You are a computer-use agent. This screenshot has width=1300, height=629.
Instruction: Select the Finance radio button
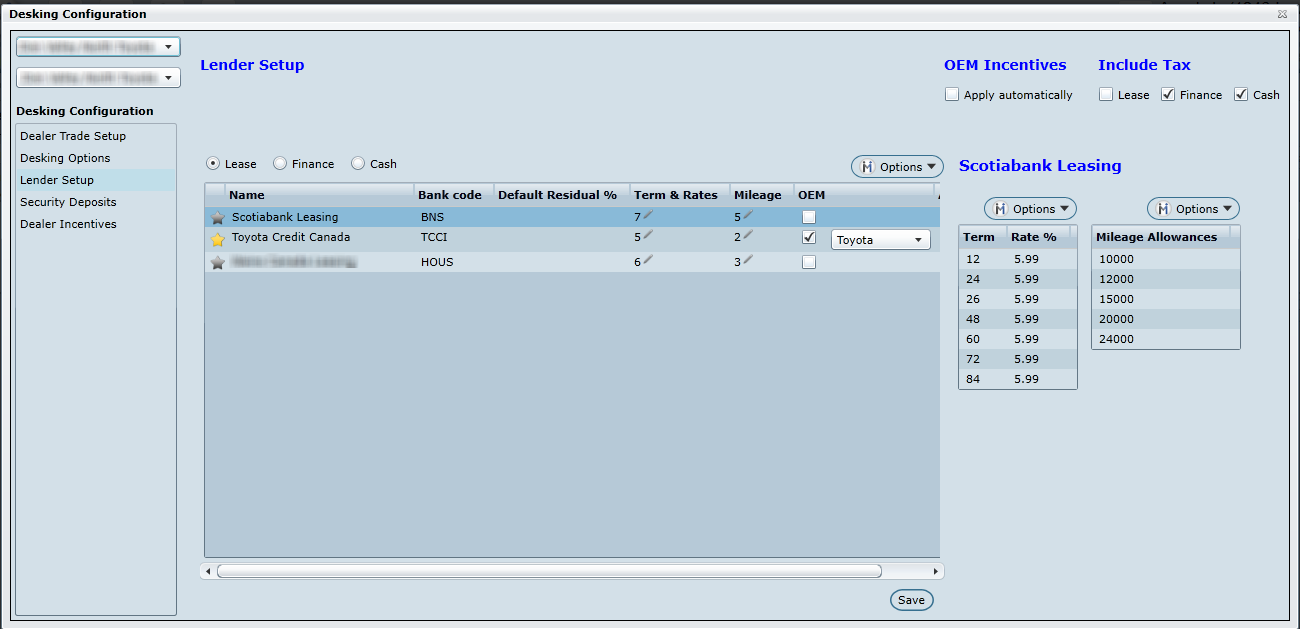[x=280, y=164]
